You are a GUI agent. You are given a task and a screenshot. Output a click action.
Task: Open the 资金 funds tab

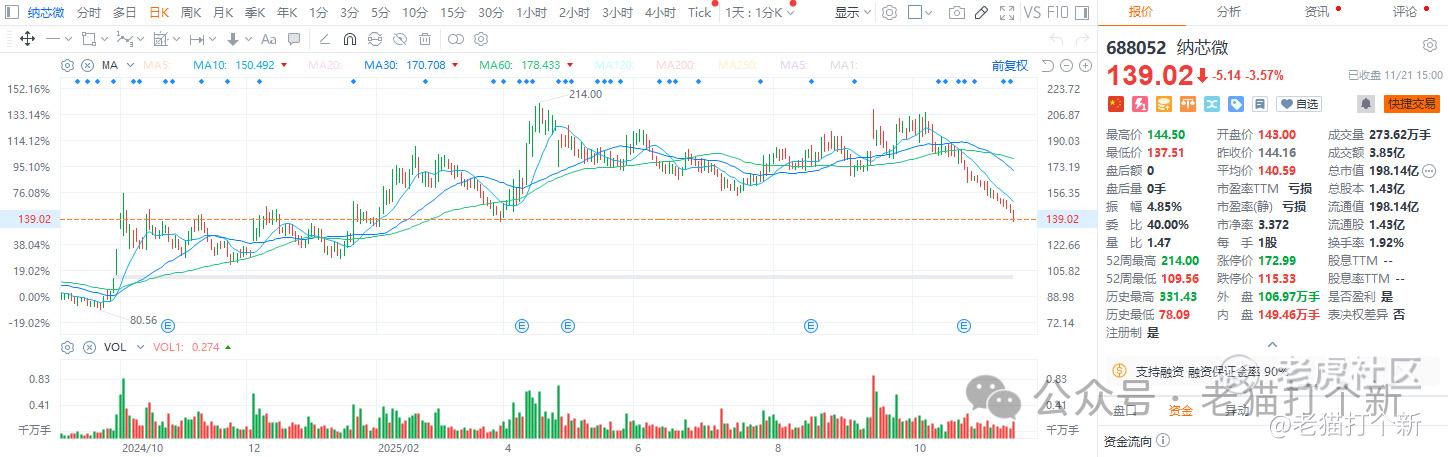click(1181, 410)
